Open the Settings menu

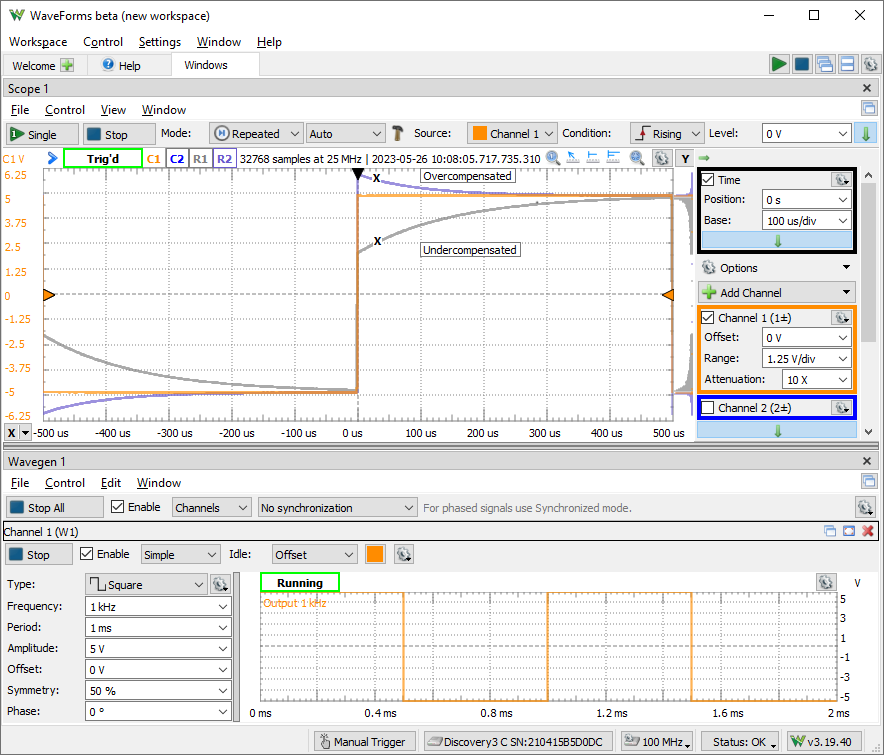coord(160,42)
